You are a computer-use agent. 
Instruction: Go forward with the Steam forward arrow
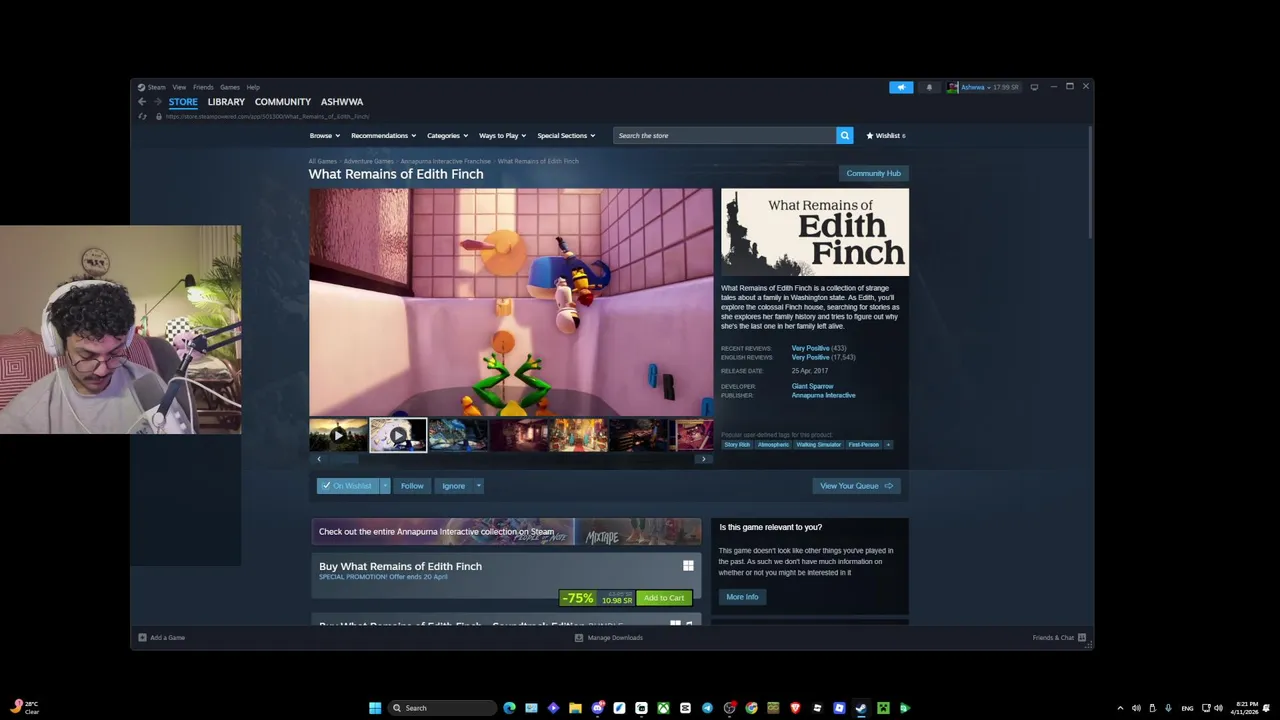158,102
